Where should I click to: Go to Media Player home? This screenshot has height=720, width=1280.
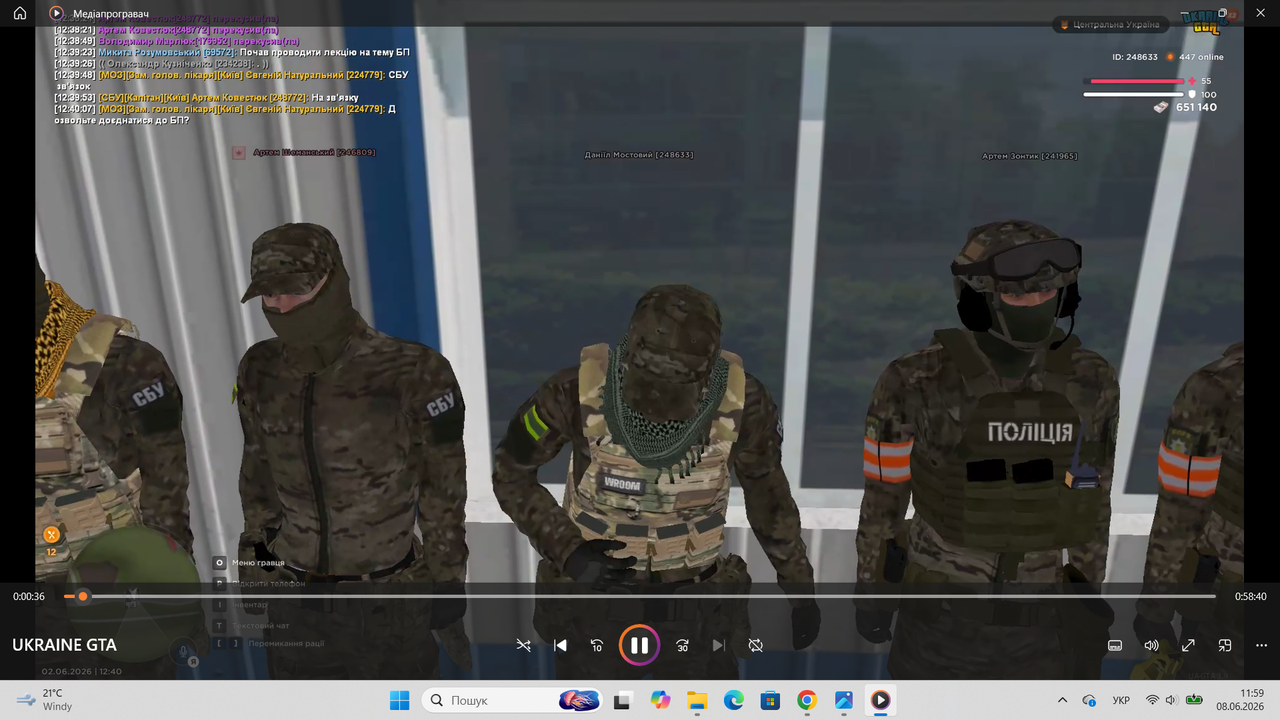click(x=20, y=13)
